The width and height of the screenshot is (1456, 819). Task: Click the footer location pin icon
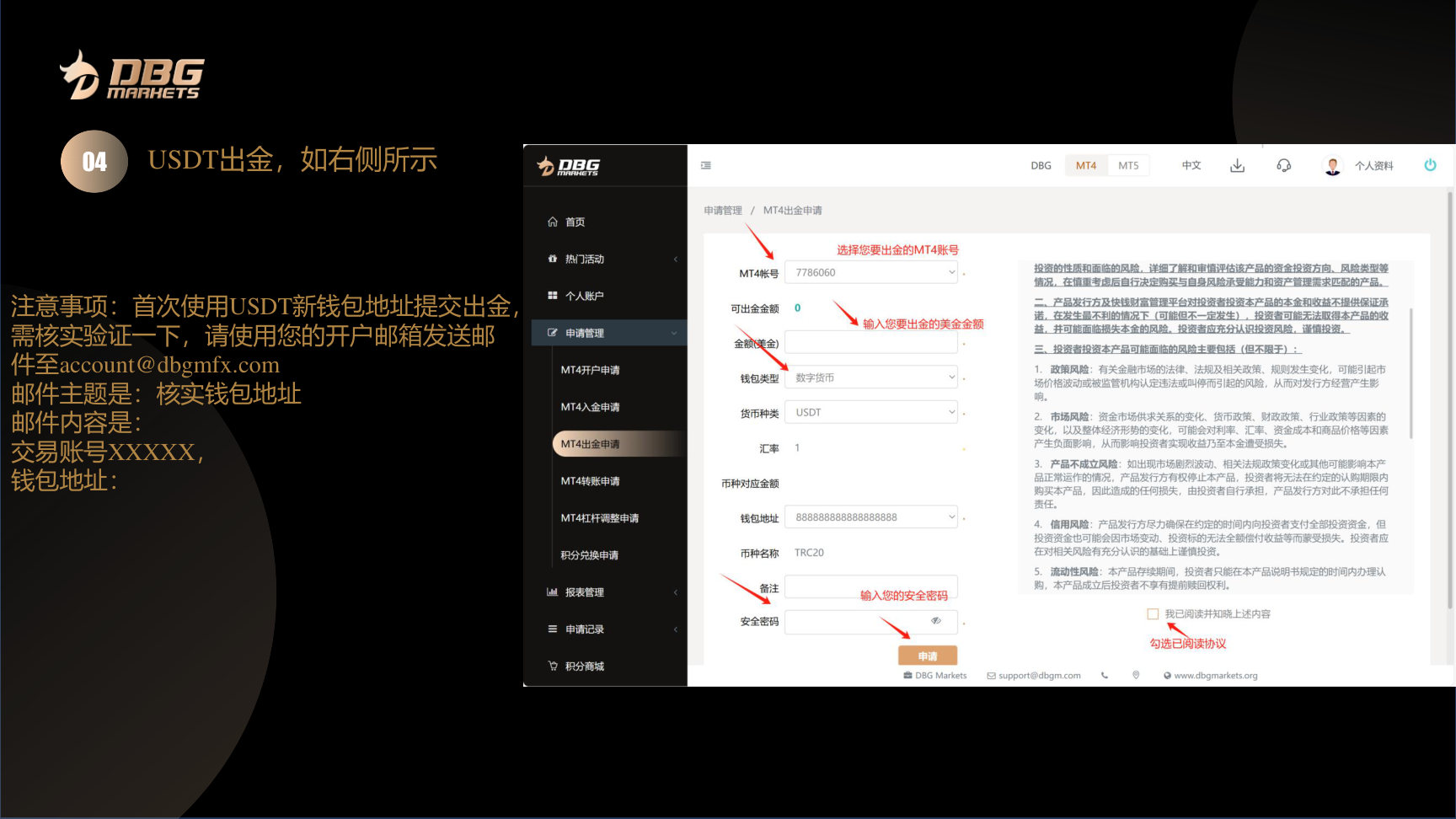pos(1136,675)
